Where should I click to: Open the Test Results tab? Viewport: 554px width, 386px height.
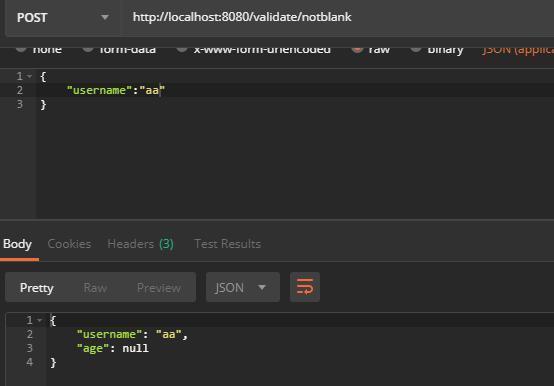tap(228, 244)
